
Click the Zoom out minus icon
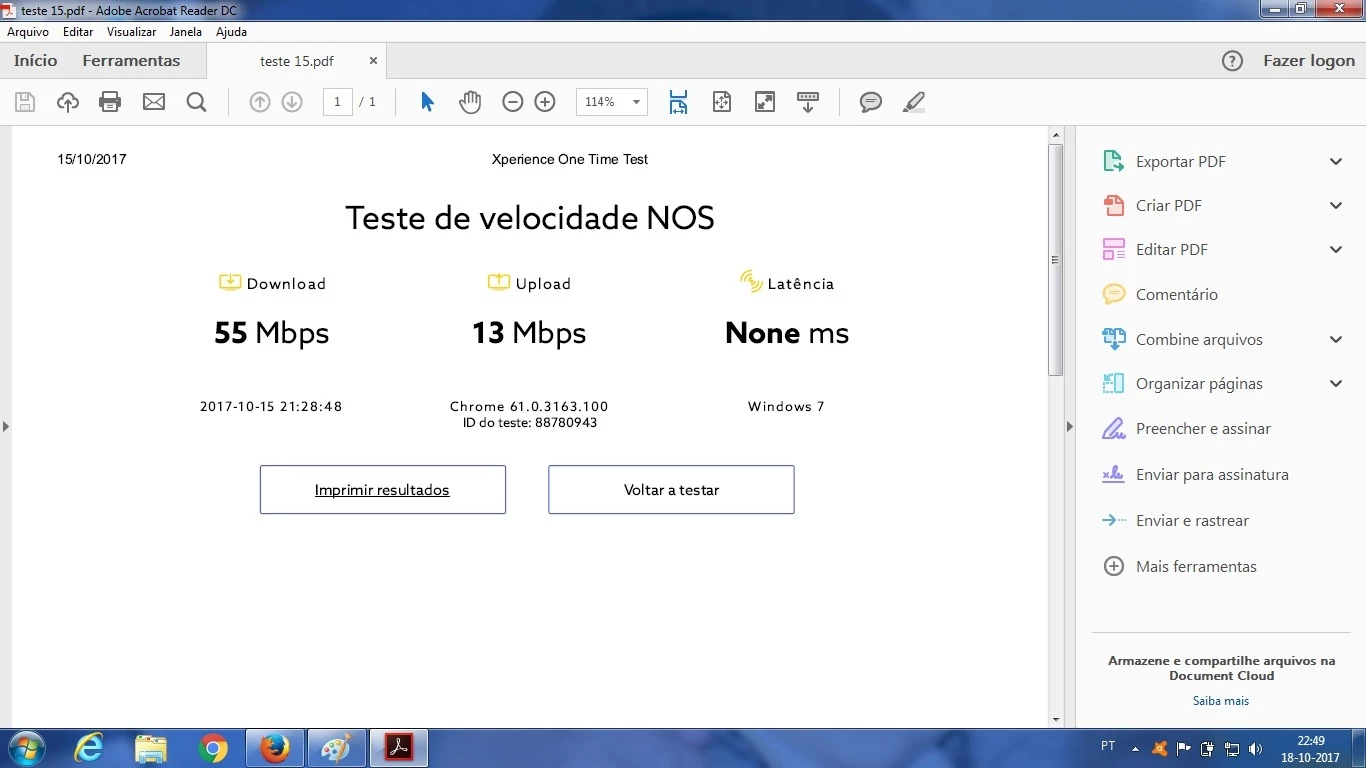(x=513, y=102)
